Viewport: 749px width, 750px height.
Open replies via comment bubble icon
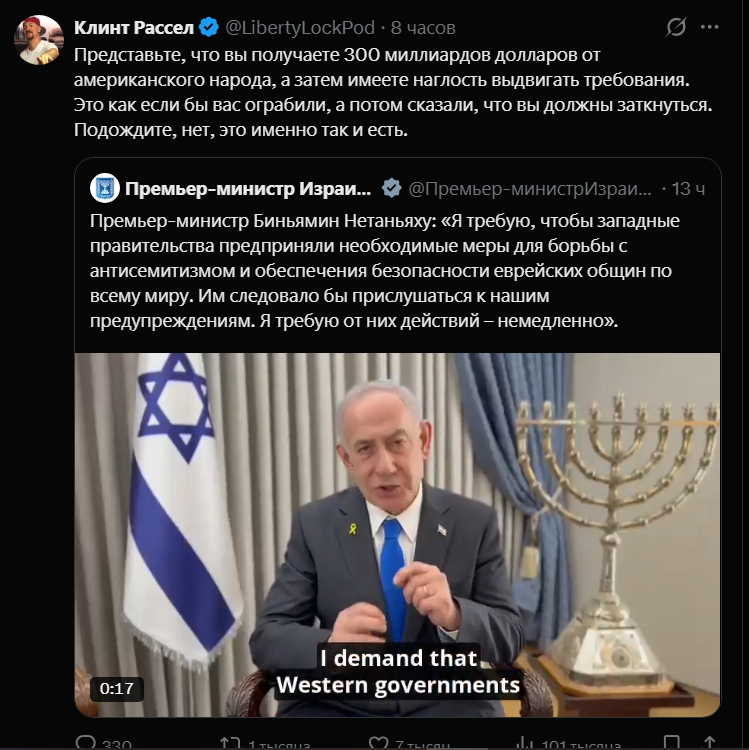[x=86, y=743]
